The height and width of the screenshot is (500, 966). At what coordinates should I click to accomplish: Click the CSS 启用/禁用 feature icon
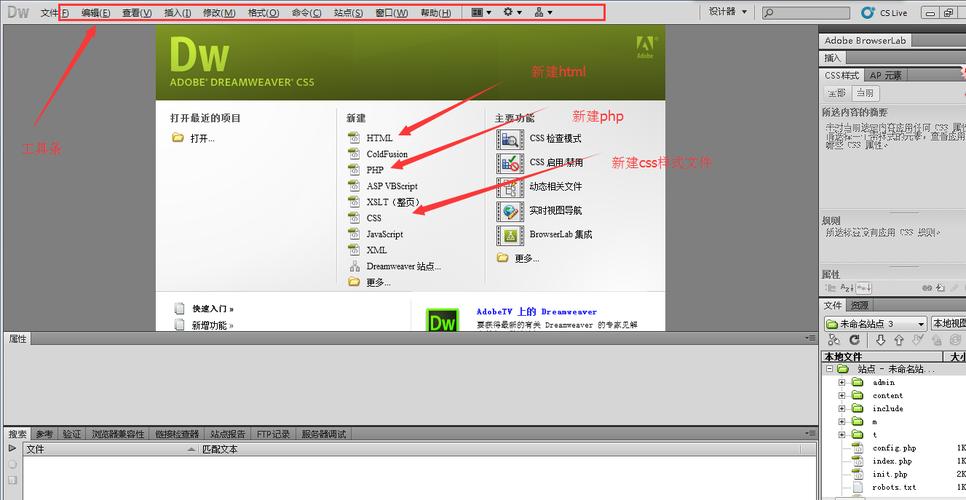509,163
